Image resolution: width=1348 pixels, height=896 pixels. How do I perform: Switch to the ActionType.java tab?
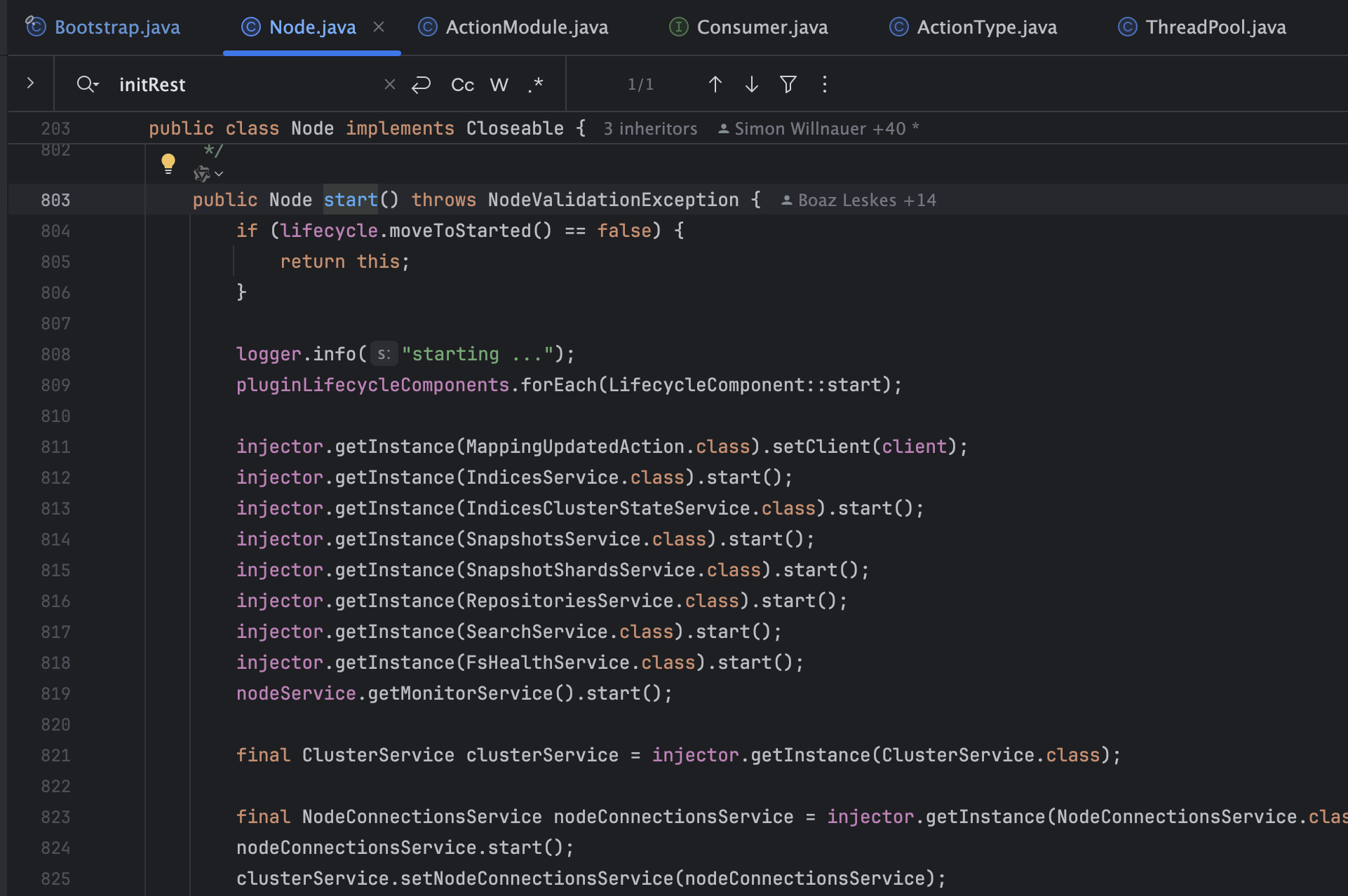(x=973, y=27)
